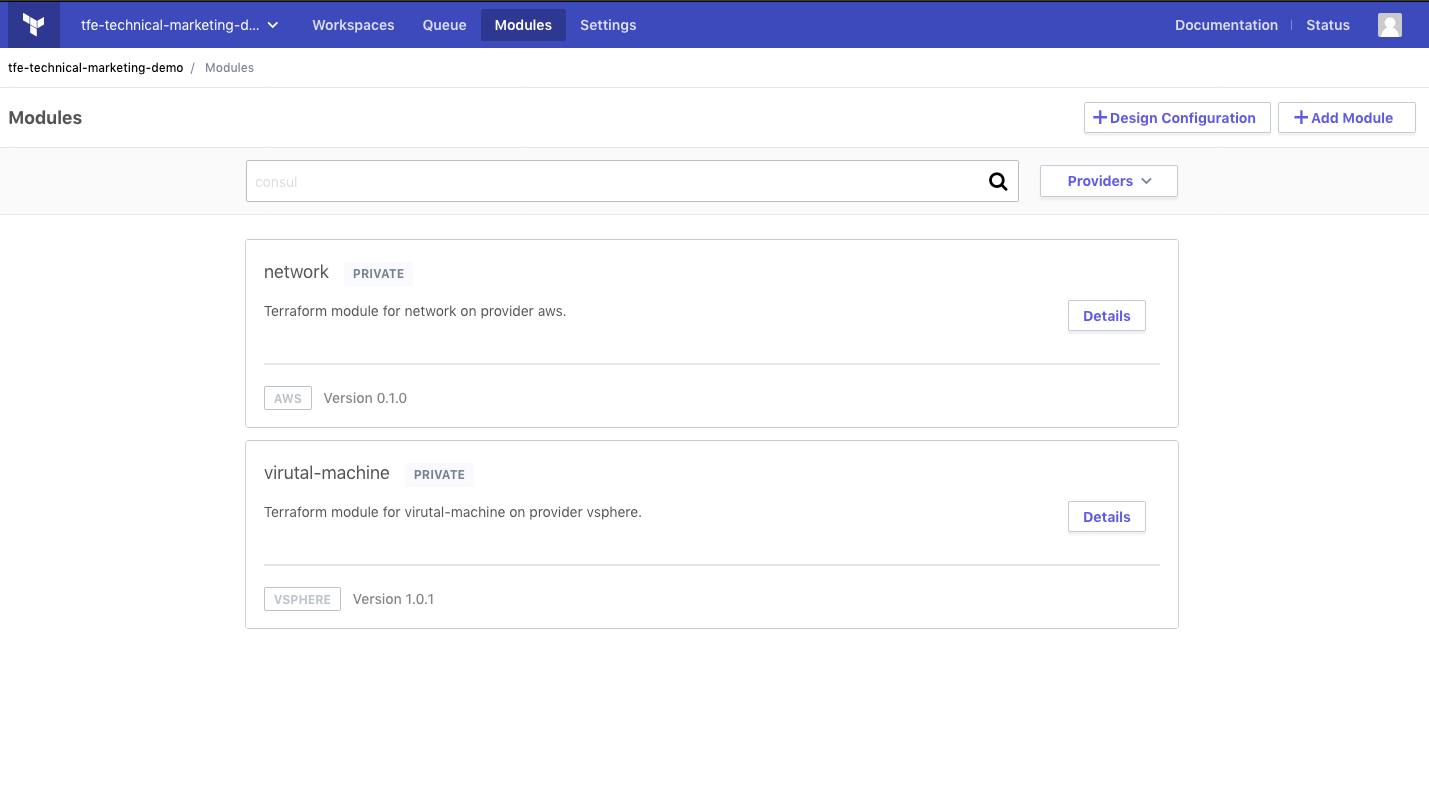Open the user avatar menu
The image size is (1429, 788).
coord(1389,25)
